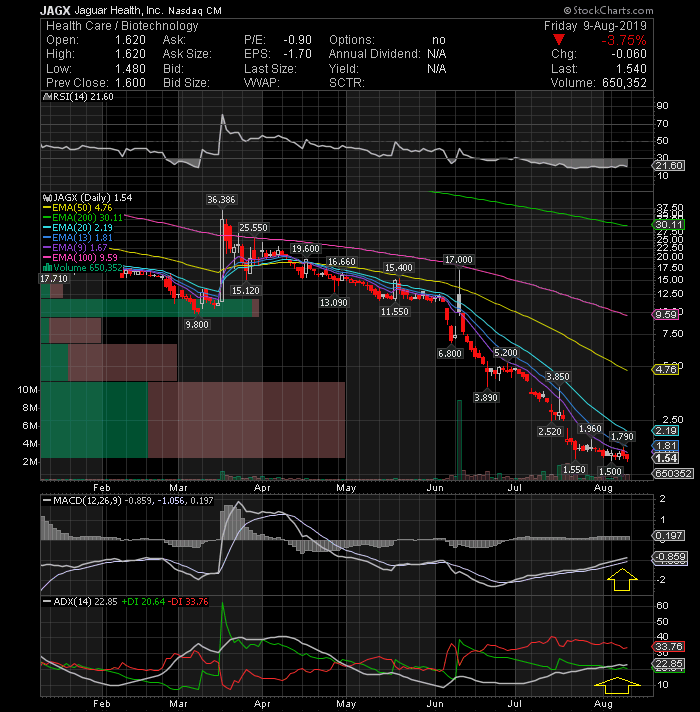Viewport: 700px width, 712px height.
Task: Click the RSI(14) 21.60 indicator label
Action: click(x=78, y=97)
